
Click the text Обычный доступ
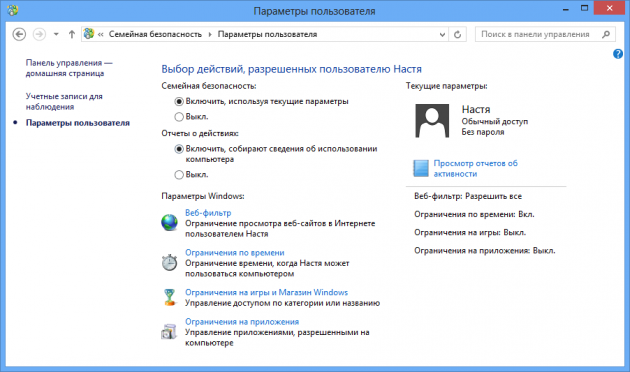tap(495, 121)
